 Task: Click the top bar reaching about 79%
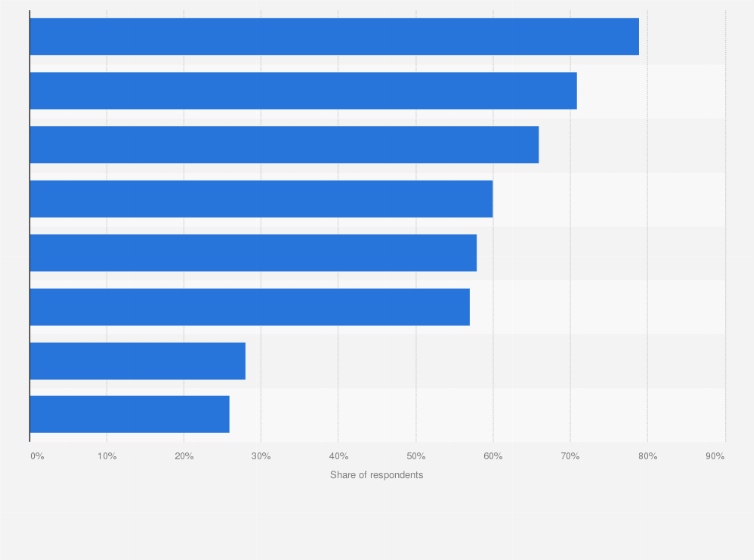pos(334,37)
